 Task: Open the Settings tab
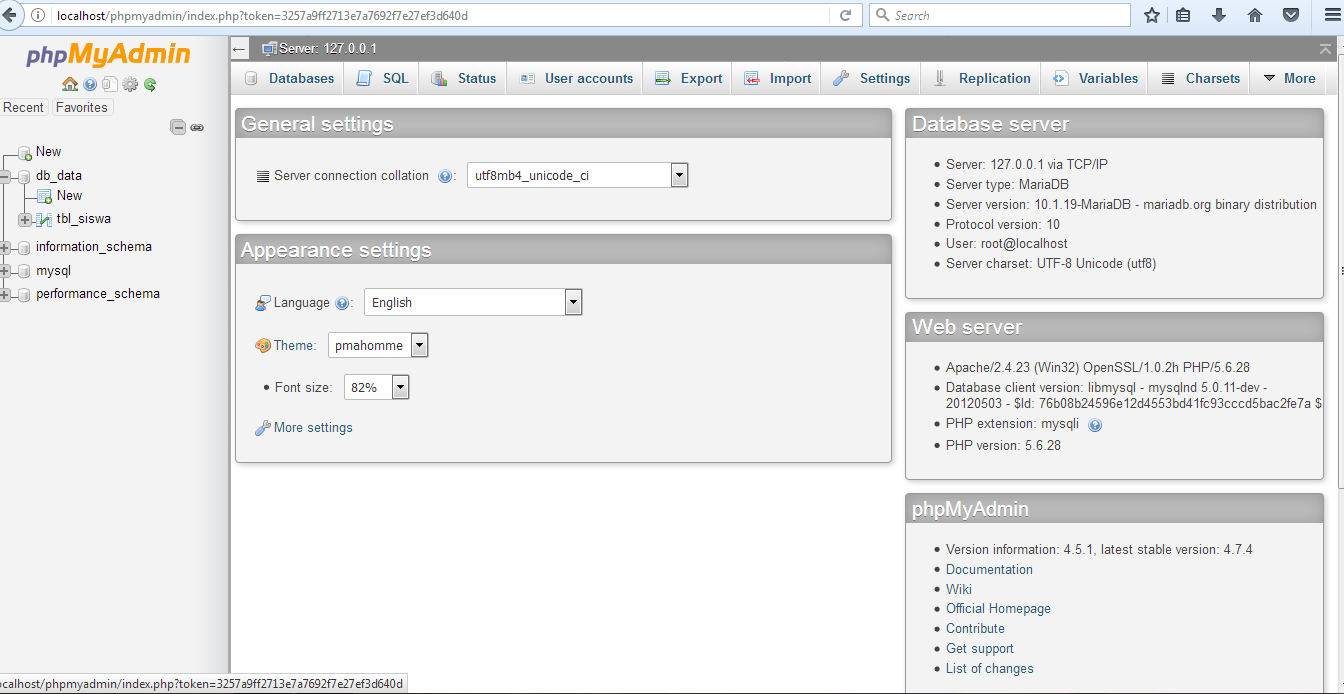tap(871, 78)
